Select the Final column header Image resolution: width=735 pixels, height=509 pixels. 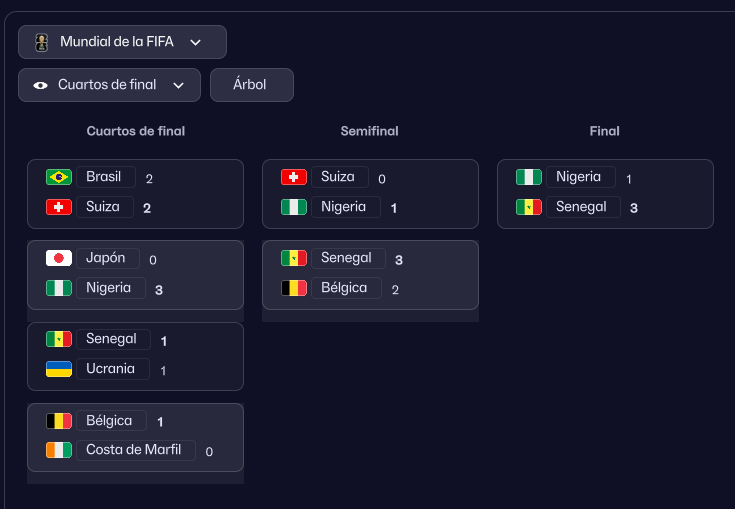tap(604, 131)
